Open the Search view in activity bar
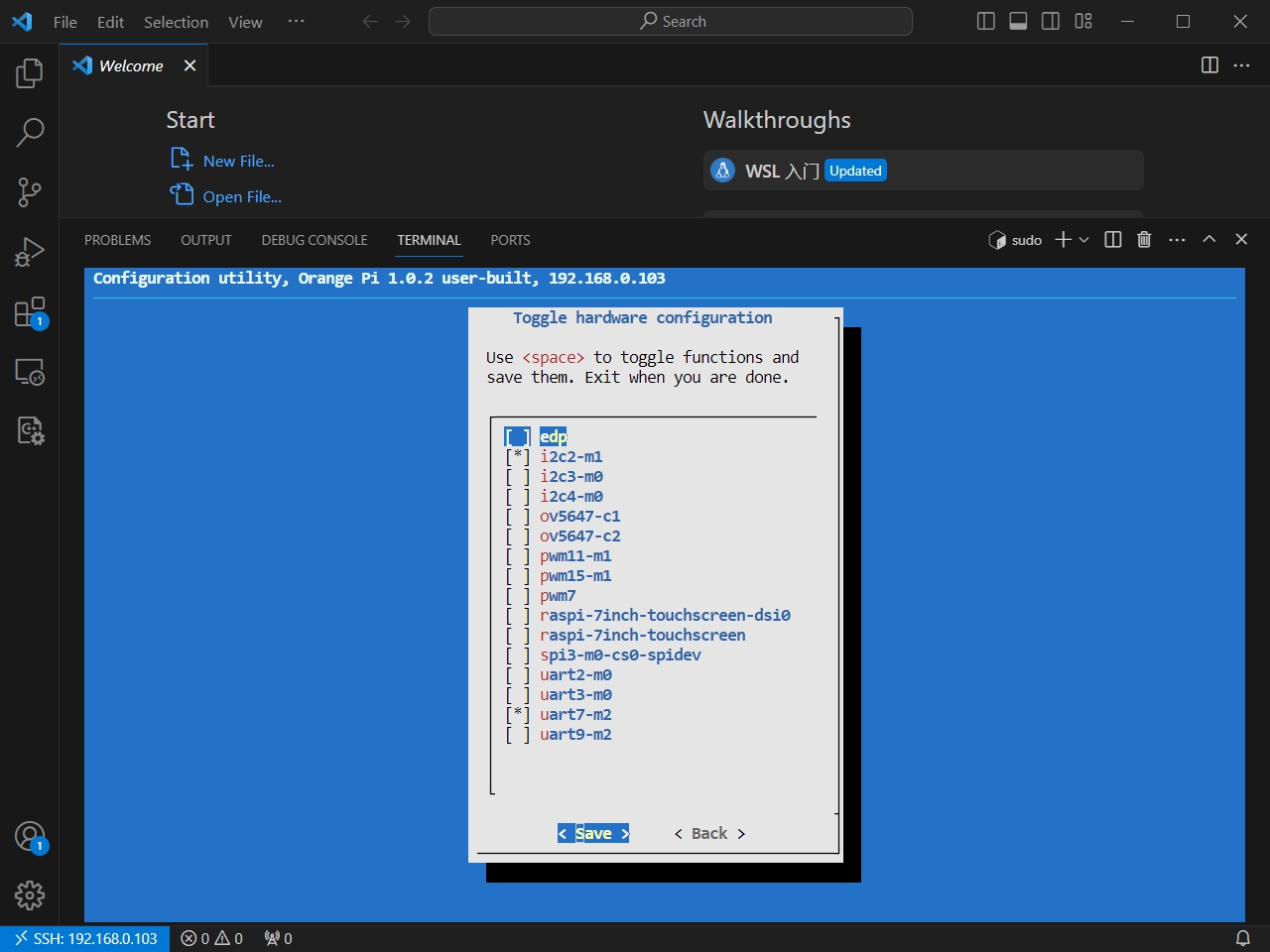The height and width of the screenshot is (952, 1270). (30, 132)
